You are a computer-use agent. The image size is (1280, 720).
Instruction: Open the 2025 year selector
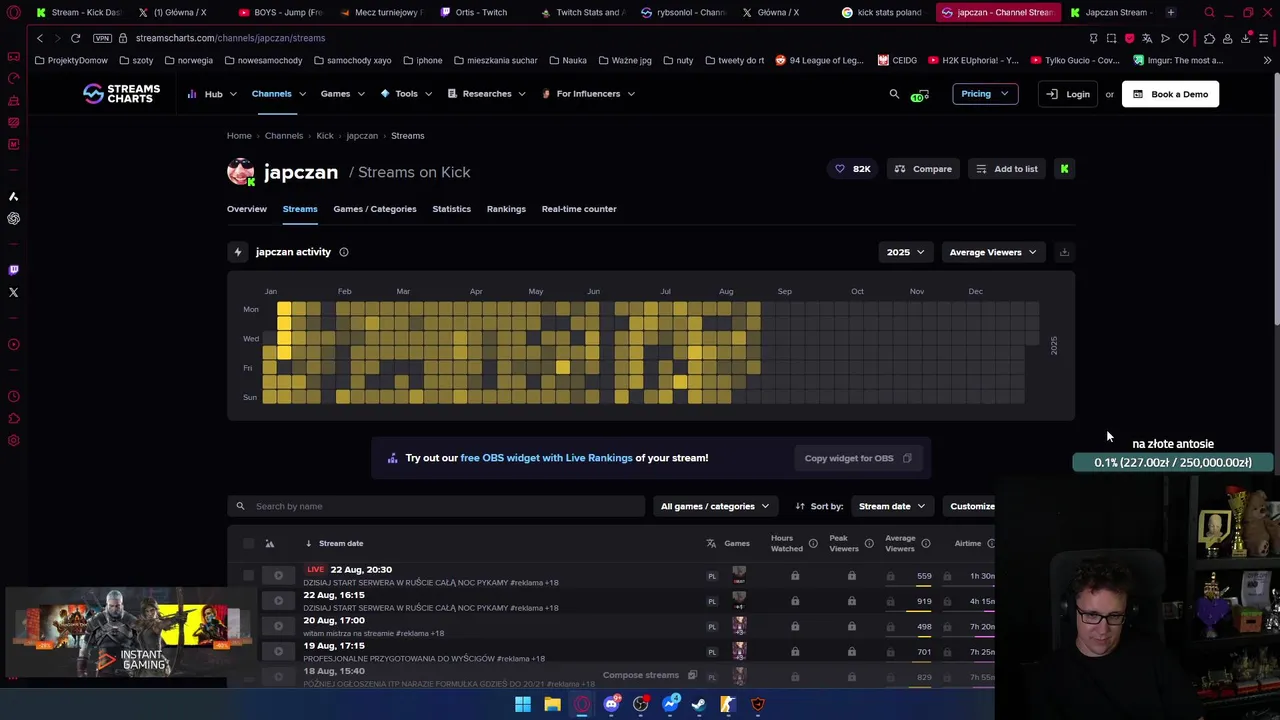905,252
